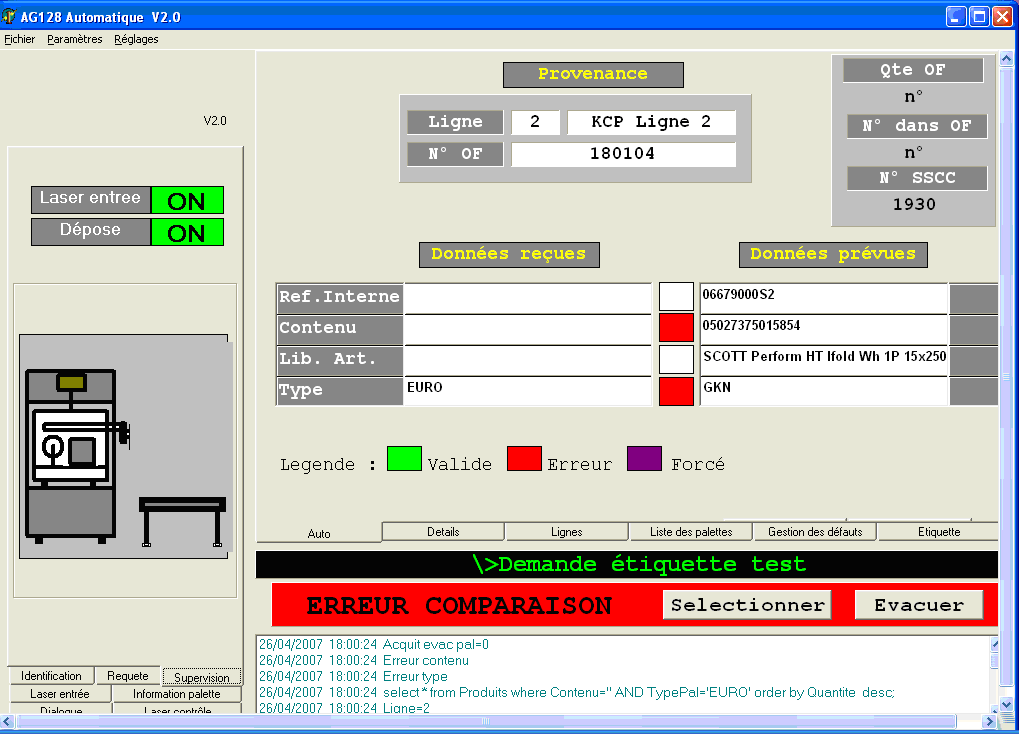This screenshot has width=1019, height=734.
Task: Select the Erreur contenu log line
Action: tap(364, 661)
